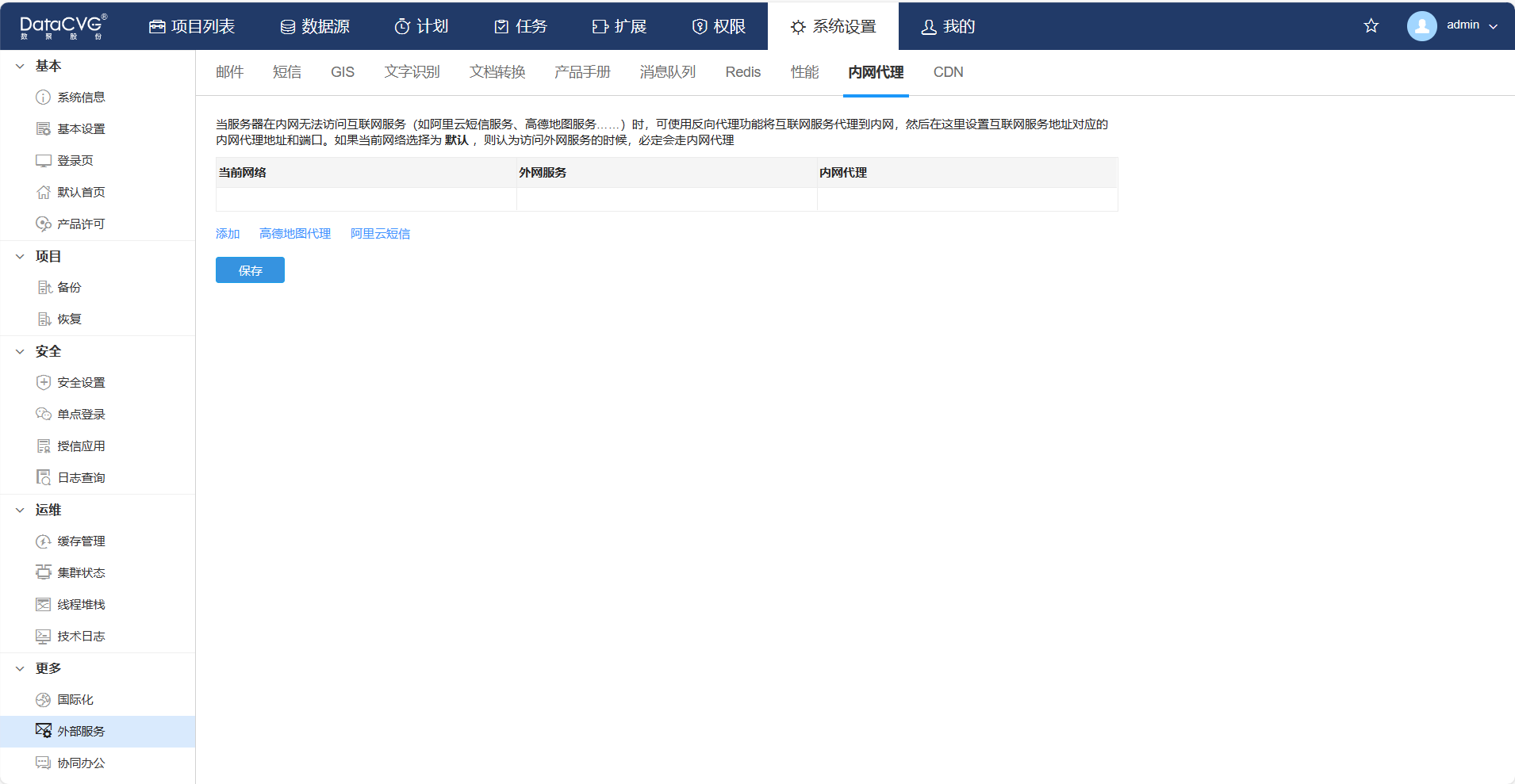Switch to the CDN tab
The height and width of the screenshot is (784, 1515).
coord(949,72)
